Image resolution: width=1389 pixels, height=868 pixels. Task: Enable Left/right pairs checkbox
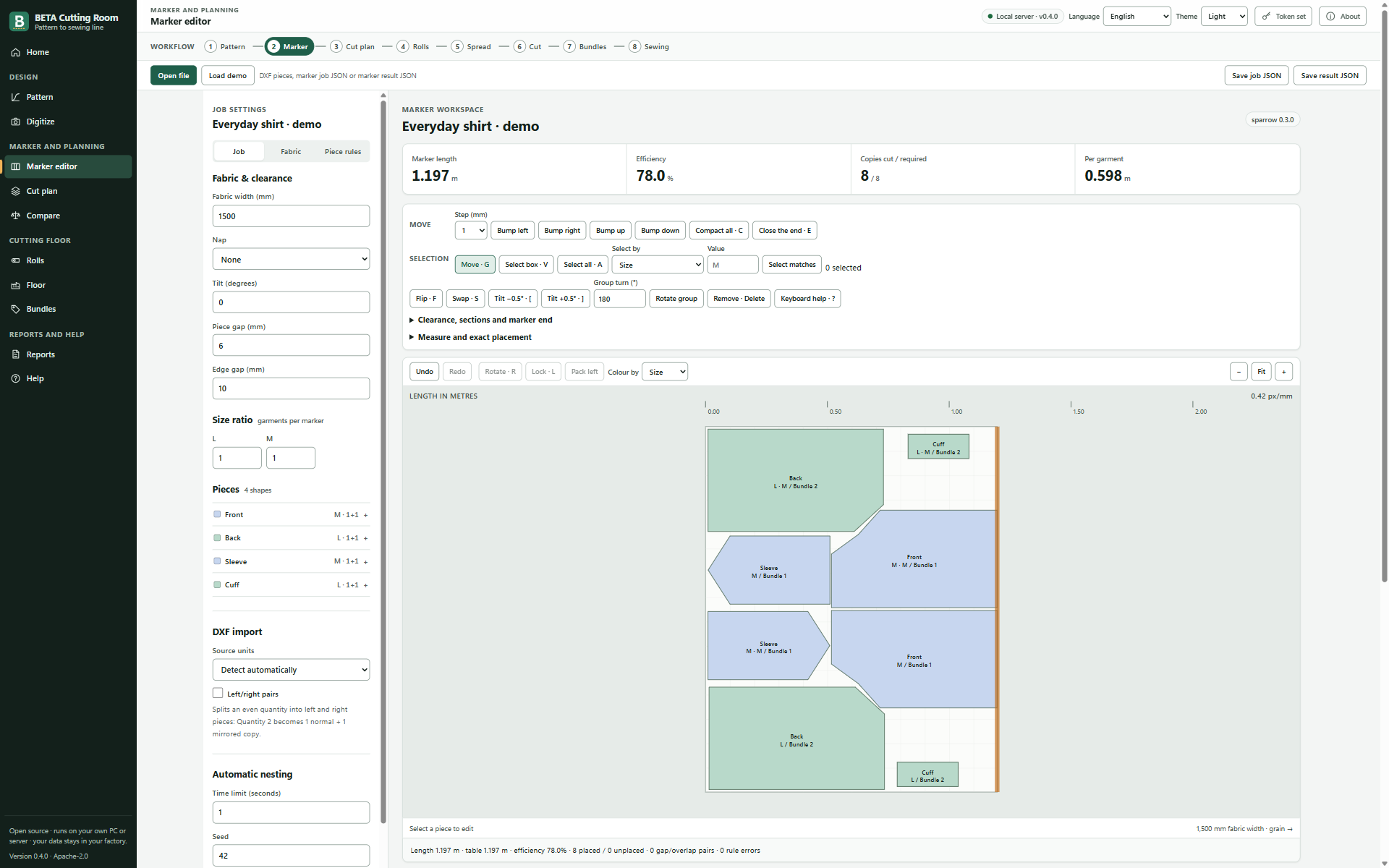tap(218, 693)
